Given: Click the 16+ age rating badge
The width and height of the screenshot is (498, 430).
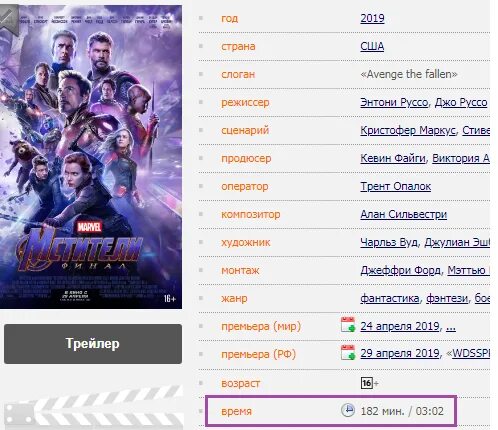Looking at the screenshot, I should click(369, 383).
